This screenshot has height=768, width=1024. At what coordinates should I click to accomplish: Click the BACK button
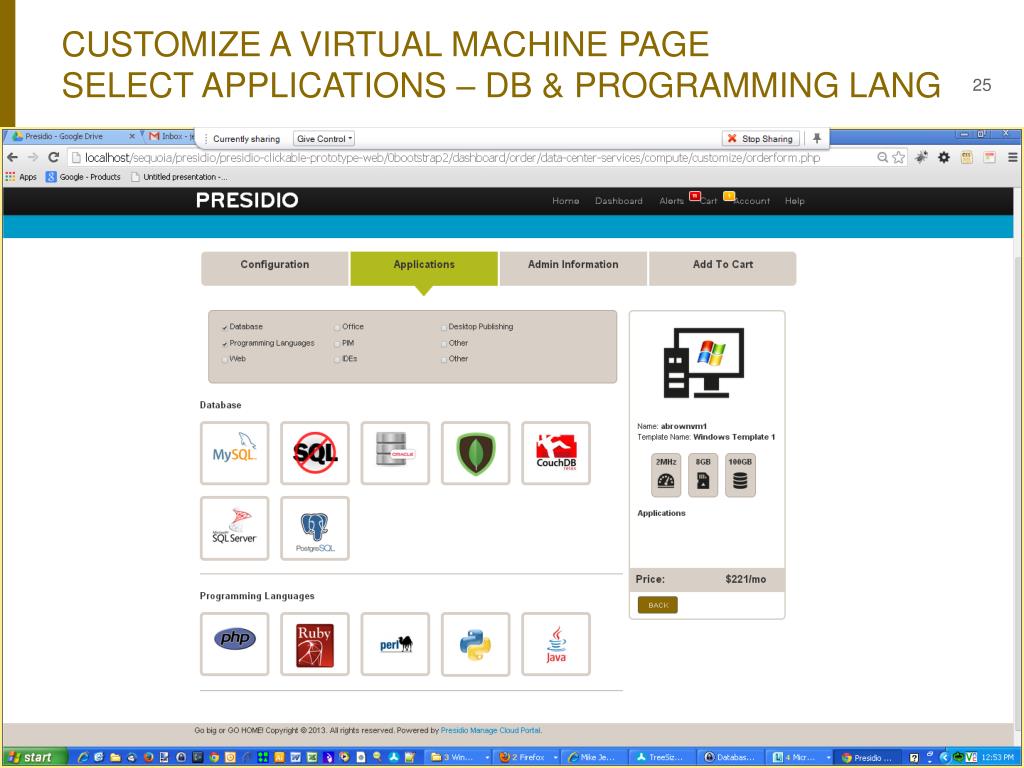pos(658,605)
